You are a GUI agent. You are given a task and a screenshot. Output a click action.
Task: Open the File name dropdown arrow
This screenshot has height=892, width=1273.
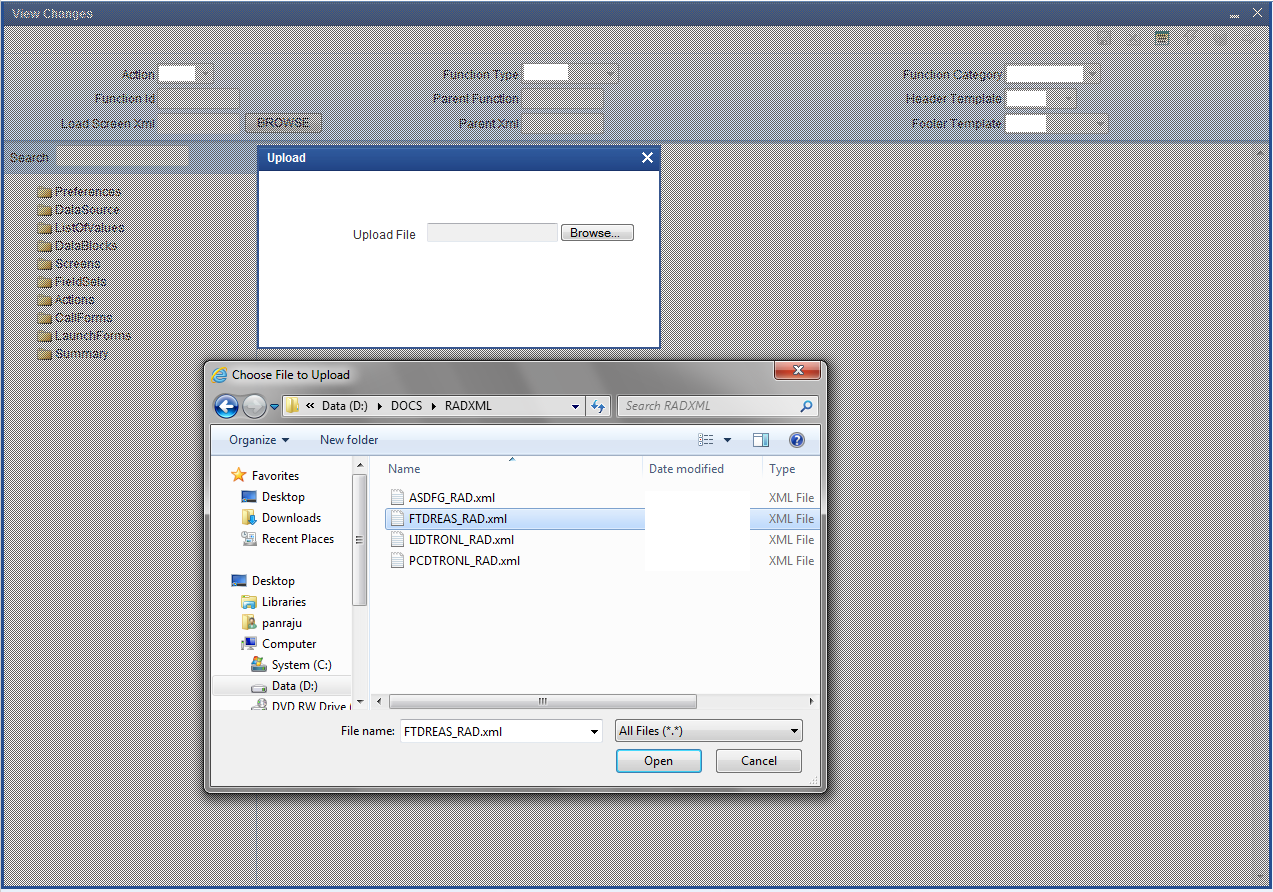click(595, 731)
